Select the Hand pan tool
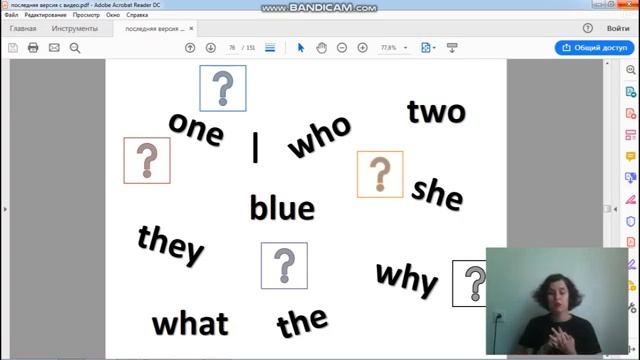The width and height of the screenshot is (640, 360). coord(322,48)
